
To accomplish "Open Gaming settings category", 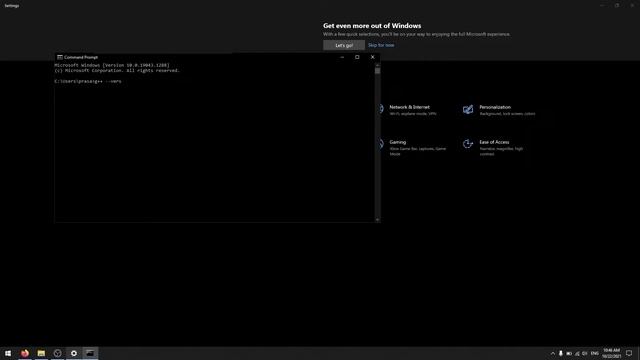I will (x=418, y=148).
